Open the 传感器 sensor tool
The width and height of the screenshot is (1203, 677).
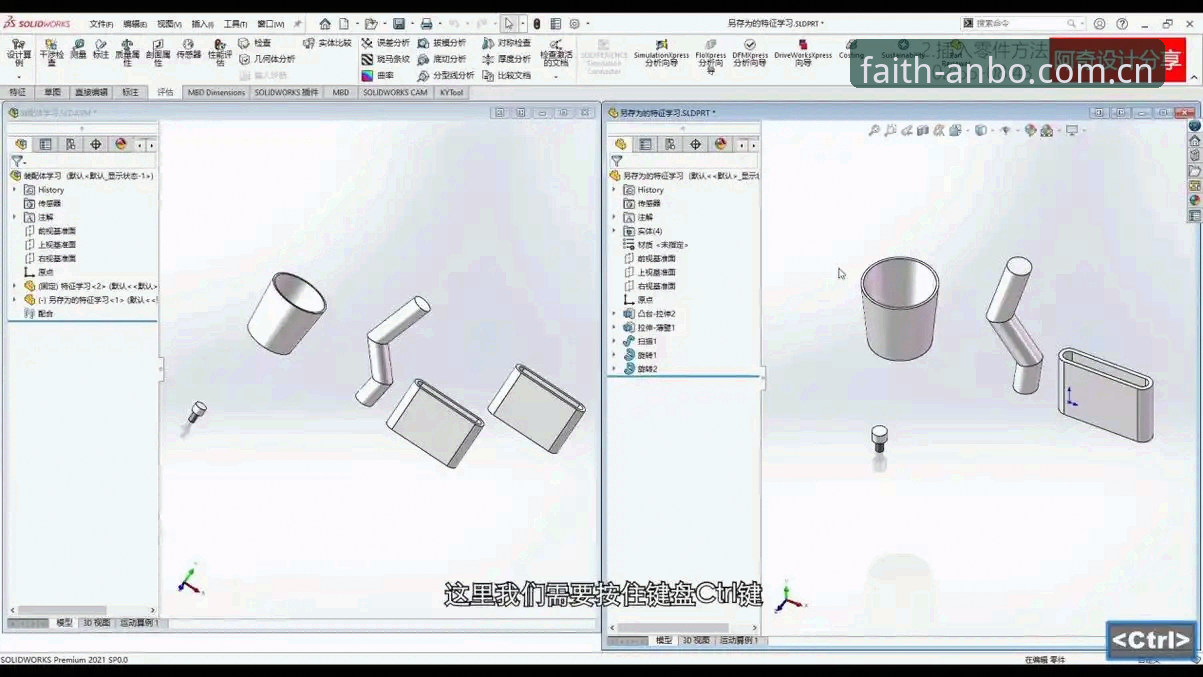pos(188,49)
